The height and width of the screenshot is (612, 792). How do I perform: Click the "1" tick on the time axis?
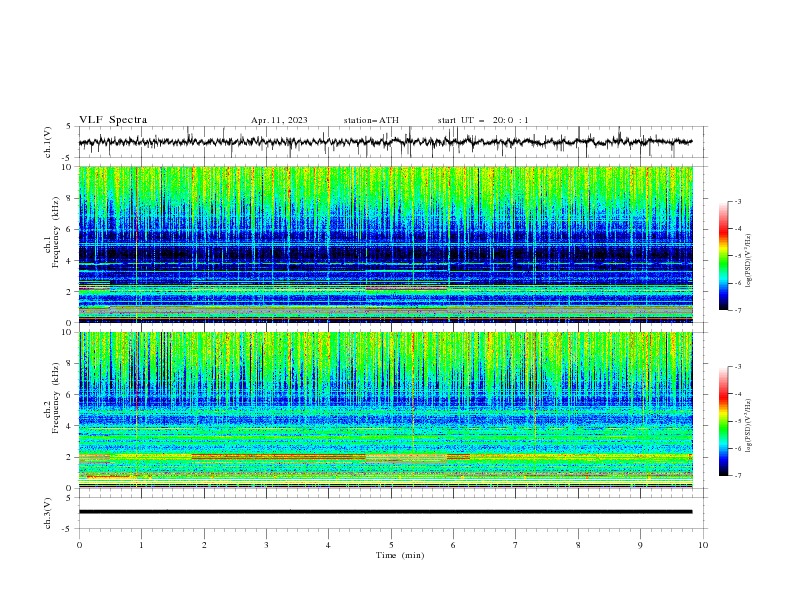click(x=141, y=545)
